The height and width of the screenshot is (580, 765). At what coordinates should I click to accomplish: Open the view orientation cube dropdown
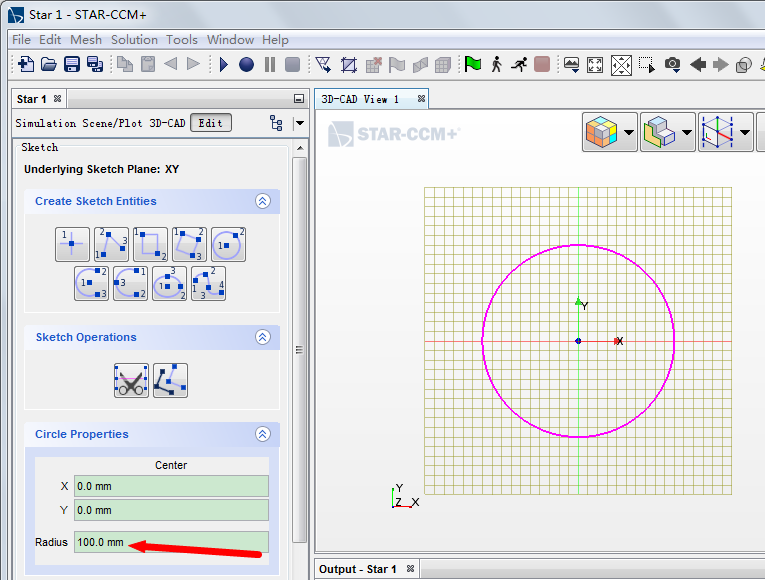[745, 132]
